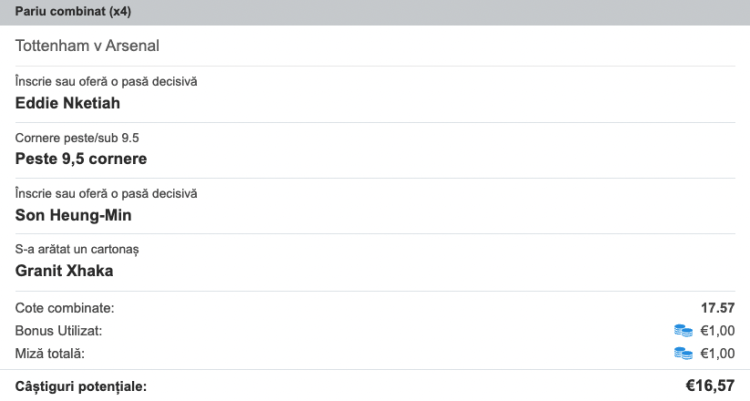Click the Son Heung-Min selection

coord(73,215)
